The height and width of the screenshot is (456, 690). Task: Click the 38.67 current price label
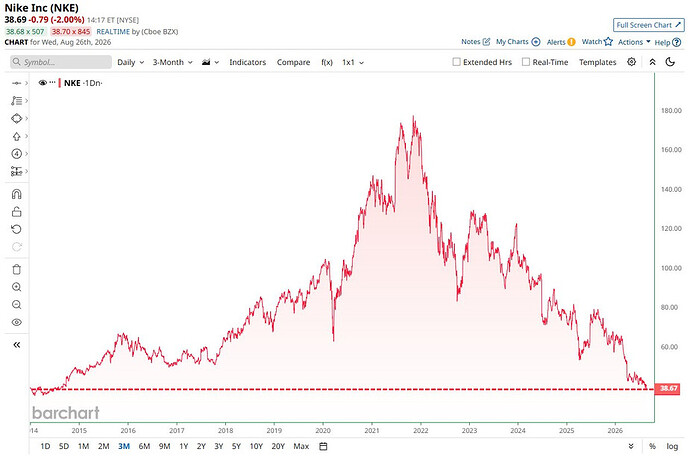[667, 388]
